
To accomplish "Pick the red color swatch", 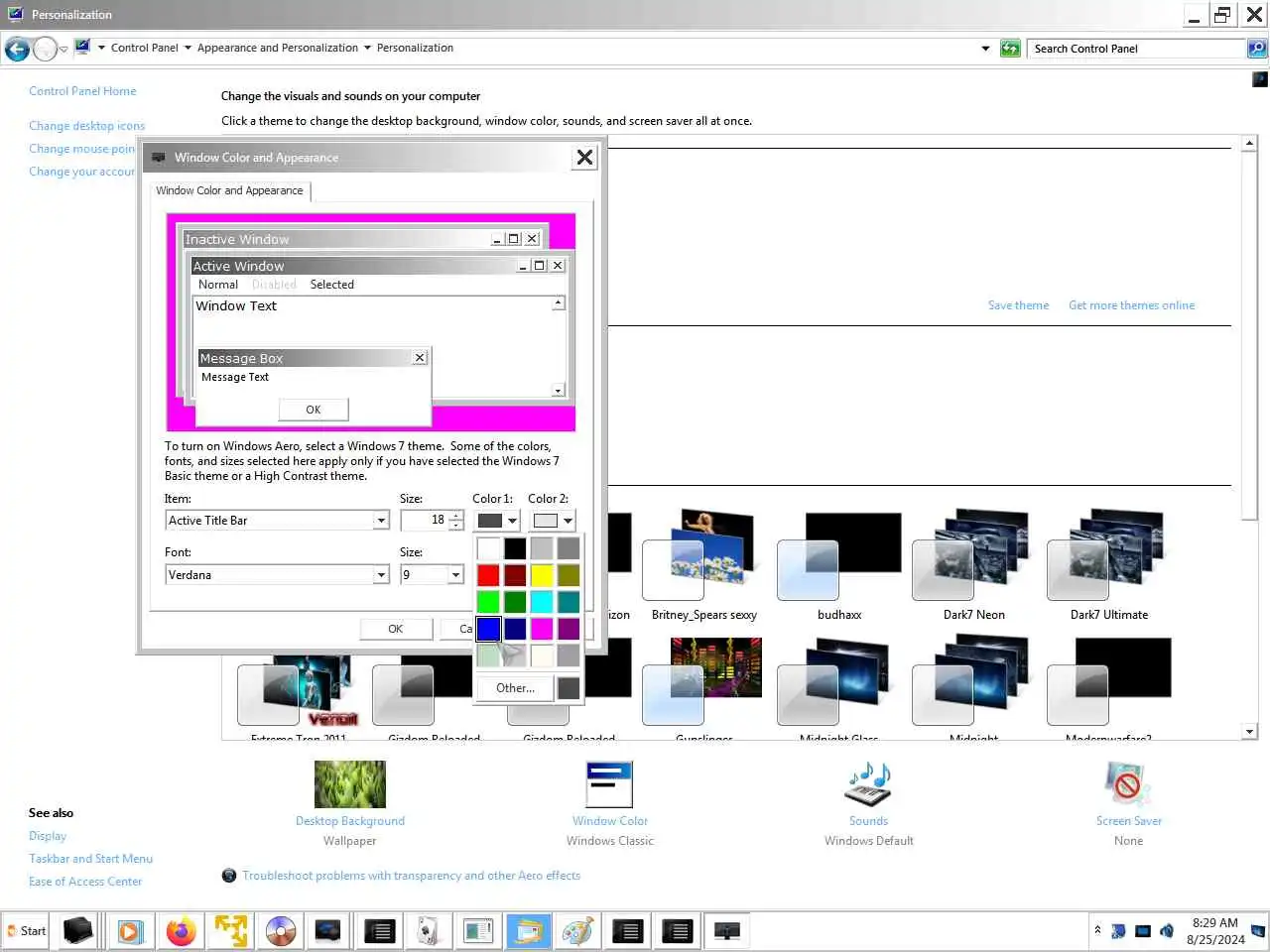I will pos(488,575).
